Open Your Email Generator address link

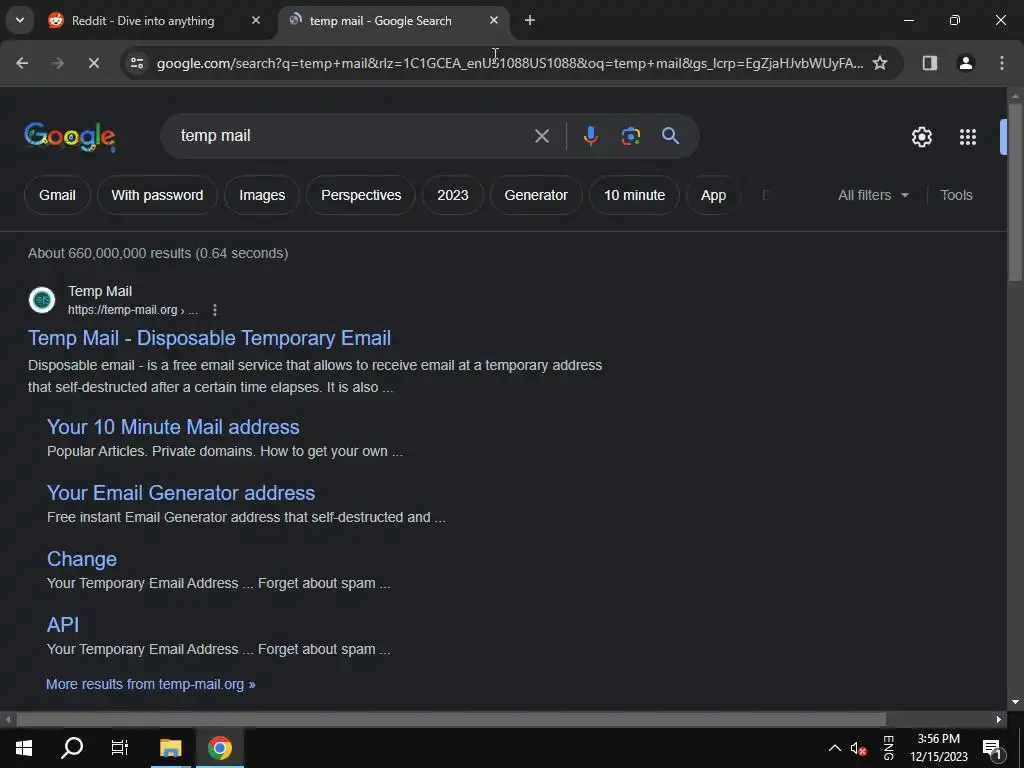pos(181,493)
